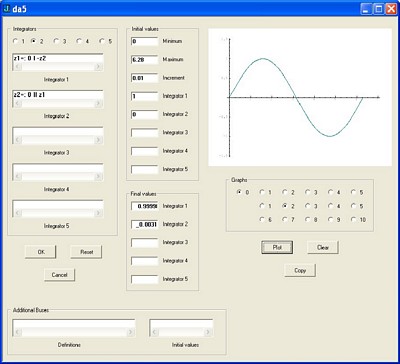400x364 pixels.
Task: Click the Minimum initial value field
Action: coord(145,41)
